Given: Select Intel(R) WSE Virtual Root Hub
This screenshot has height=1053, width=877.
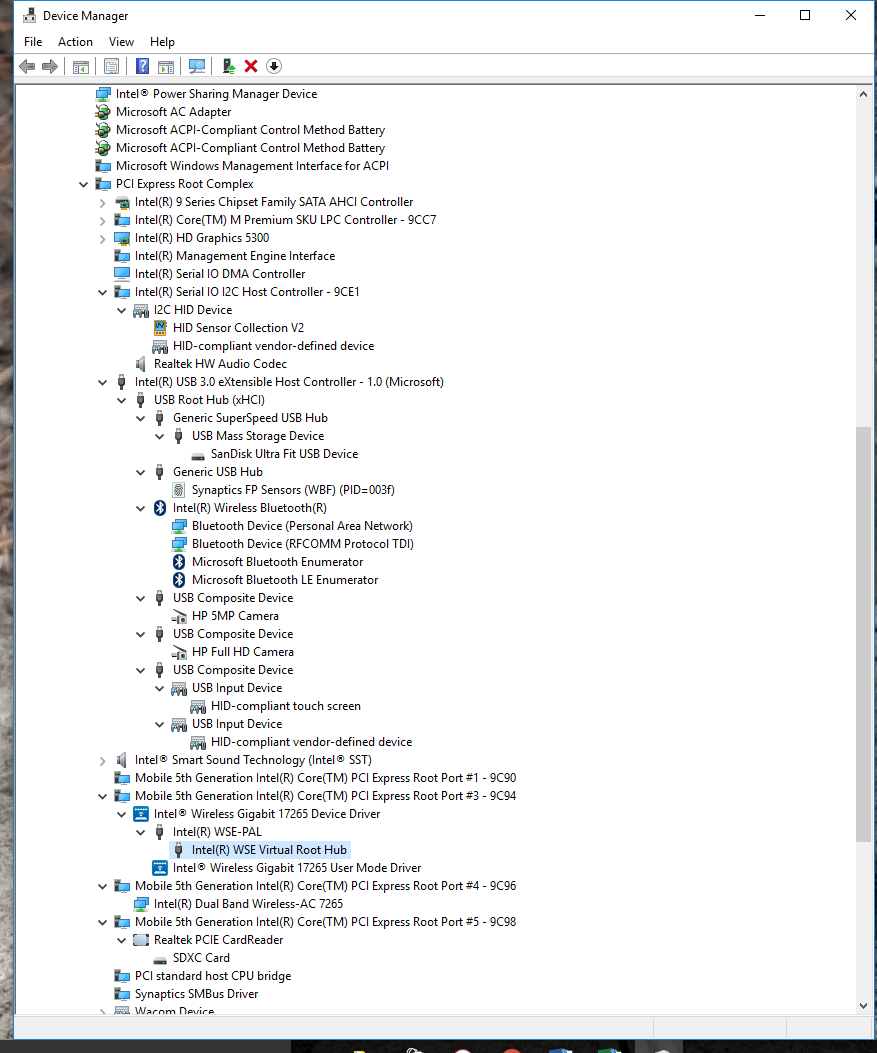Looking at the screenshot, I should coord(269,850).
